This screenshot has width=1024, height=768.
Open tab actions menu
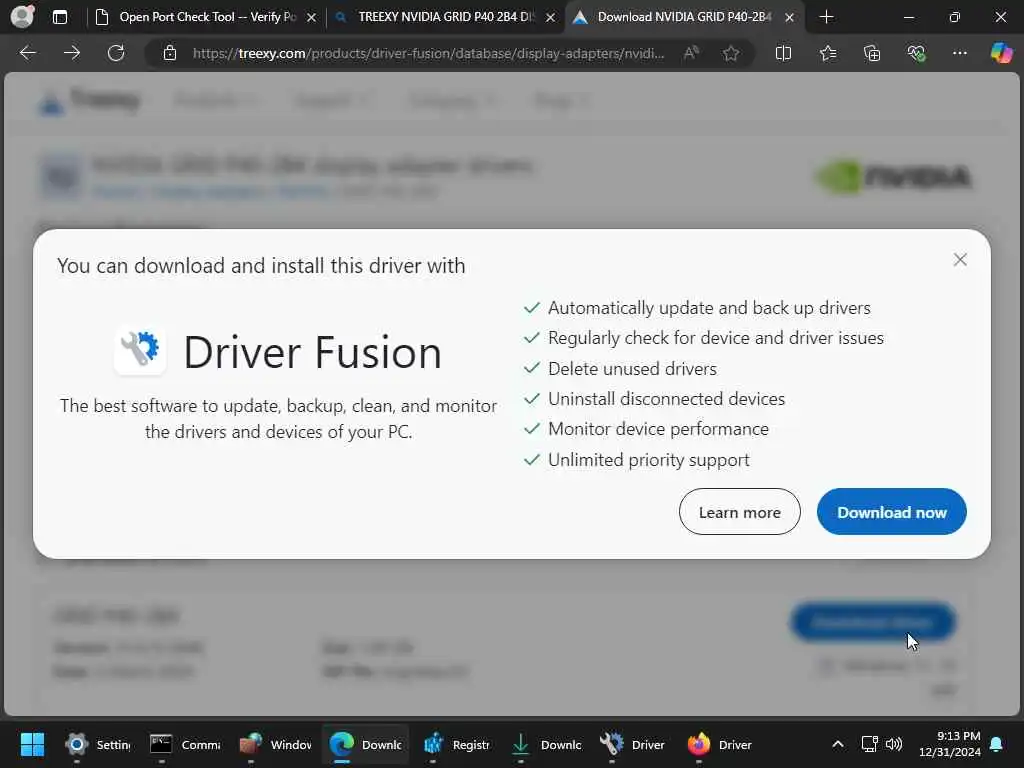click(60, 17)
